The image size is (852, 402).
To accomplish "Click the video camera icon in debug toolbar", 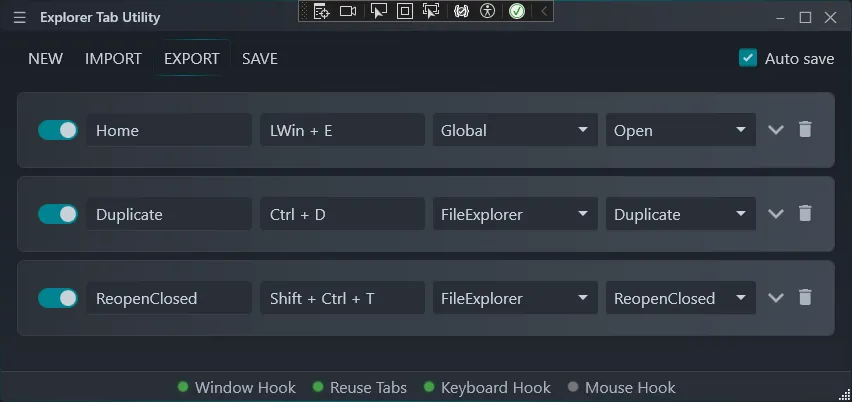I will pyautogui.click(x=348, y=11).
